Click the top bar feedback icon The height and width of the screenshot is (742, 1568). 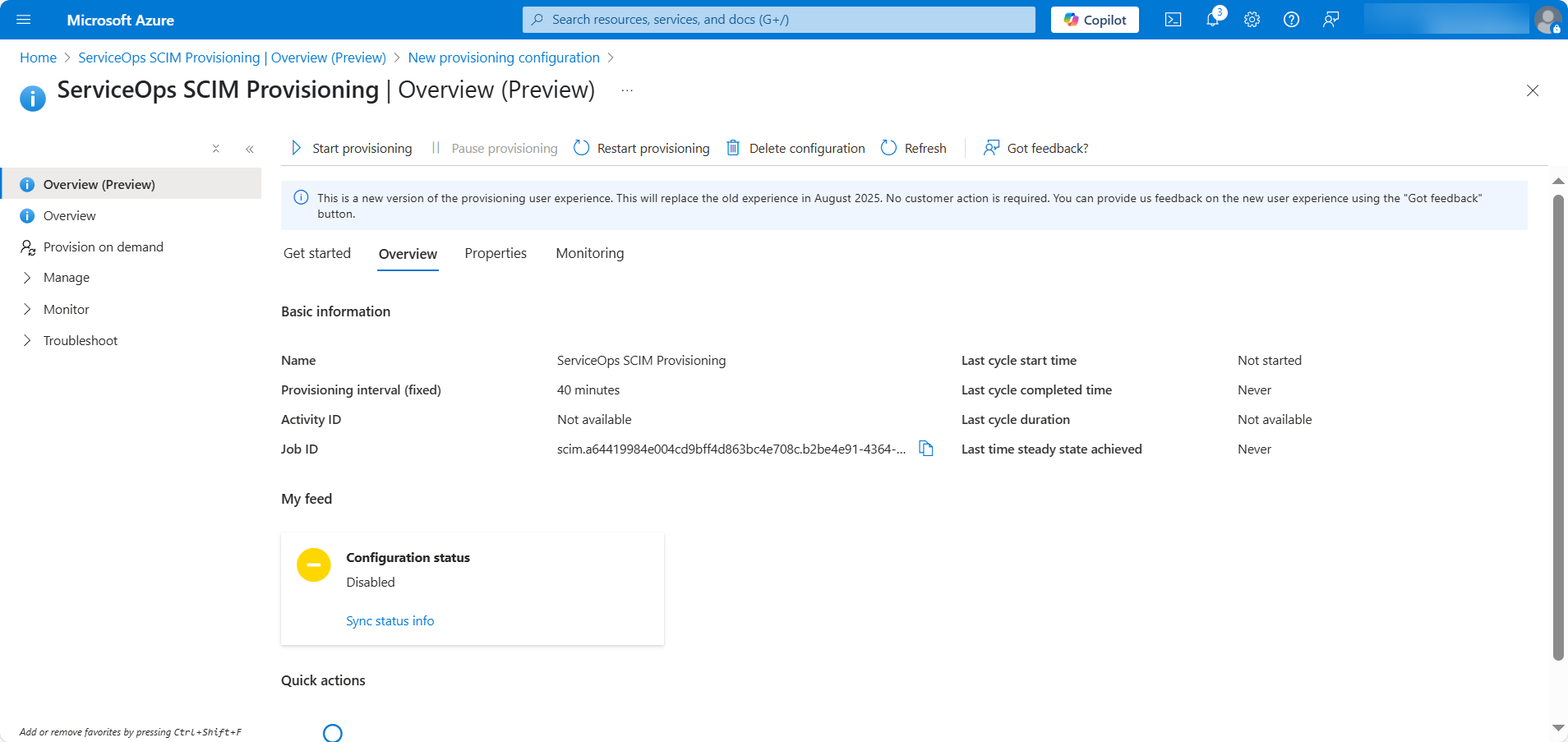[1330, 20]
